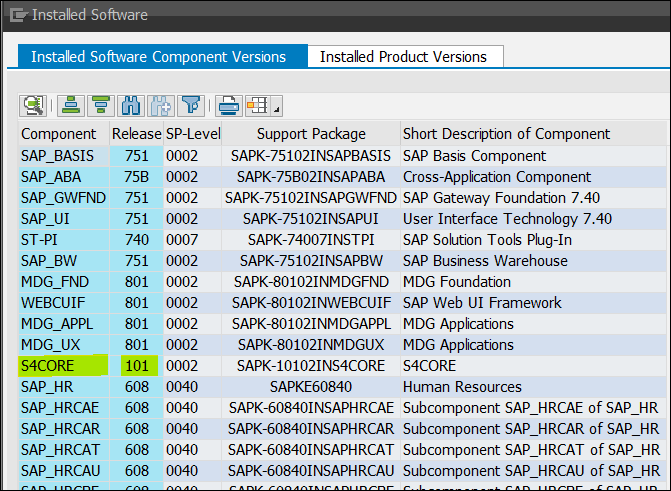671x491 pixels.
Task: Click SP-Level 0040 in the SAP_HR row
Action: 193,387
